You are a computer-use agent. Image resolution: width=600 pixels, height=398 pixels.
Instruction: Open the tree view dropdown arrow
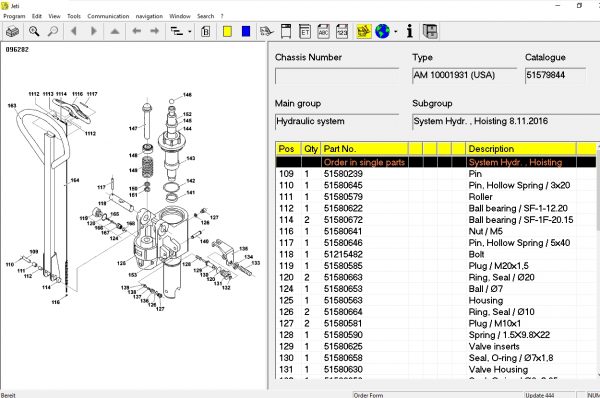(190, 32)
